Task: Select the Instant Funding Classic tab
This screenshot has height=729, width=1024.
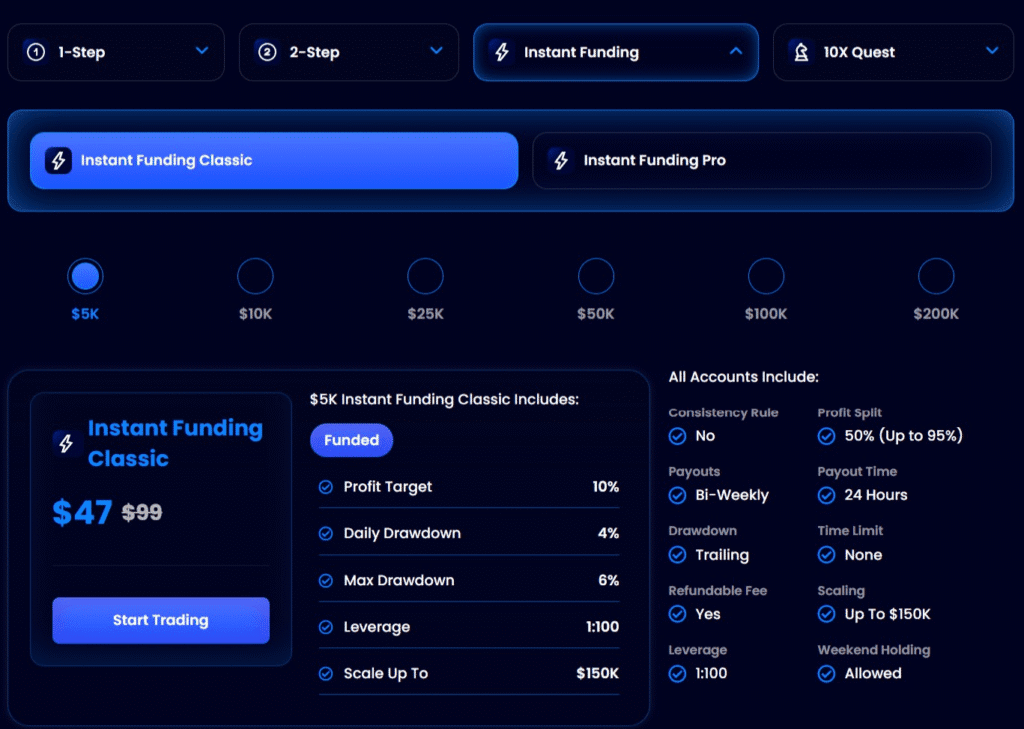Action: pos(274,159)
